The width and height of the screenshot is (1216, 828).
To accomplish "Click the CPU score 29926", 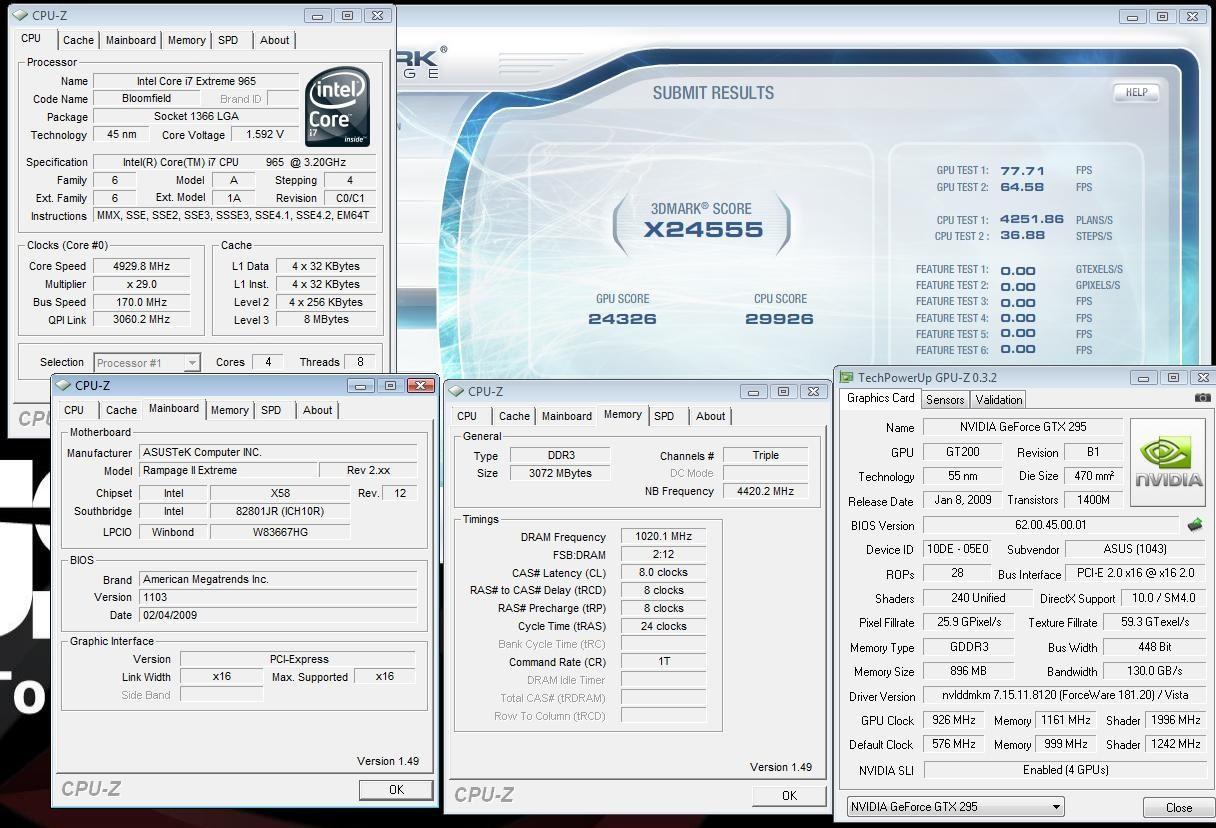I will click(x=779, y=319).
